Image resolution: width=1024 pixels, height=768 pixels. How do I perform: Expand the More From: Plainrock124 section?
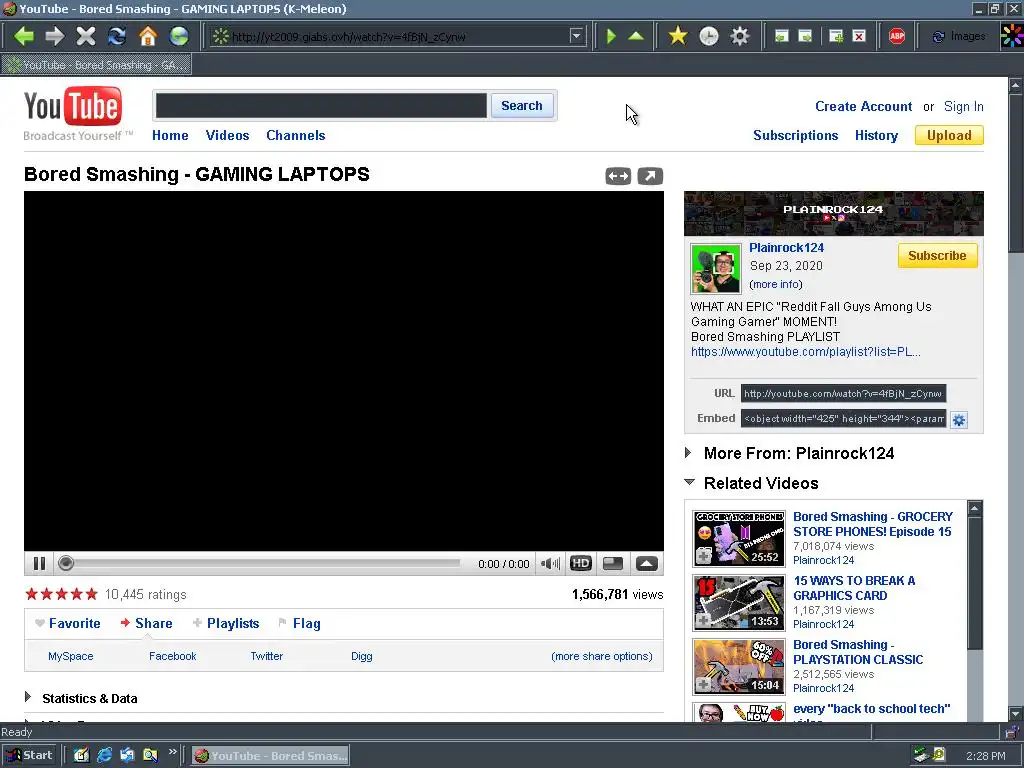pyautogui.click(x=790, y=453)
